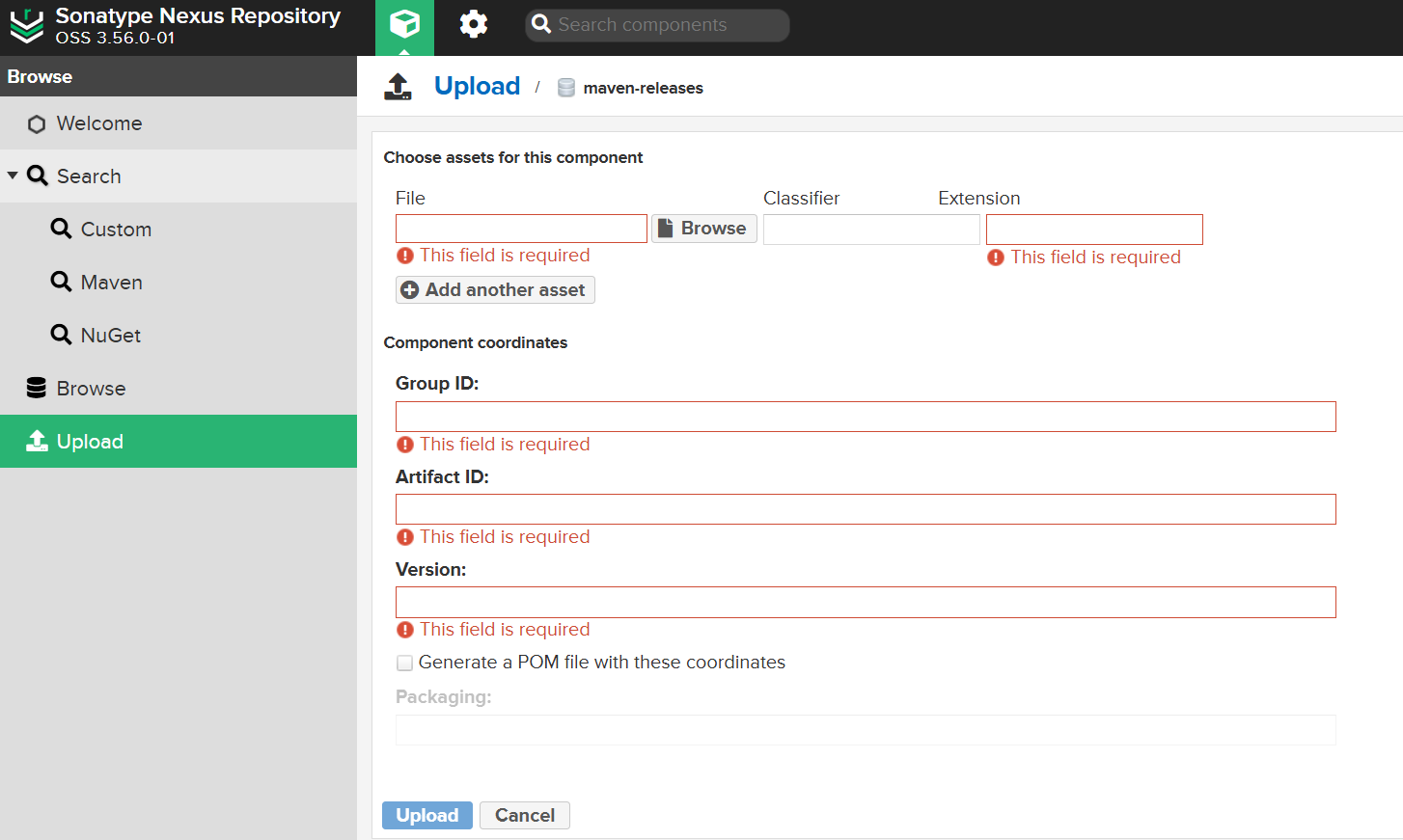Click the sidebar Upload tray icon

(37, 441)
